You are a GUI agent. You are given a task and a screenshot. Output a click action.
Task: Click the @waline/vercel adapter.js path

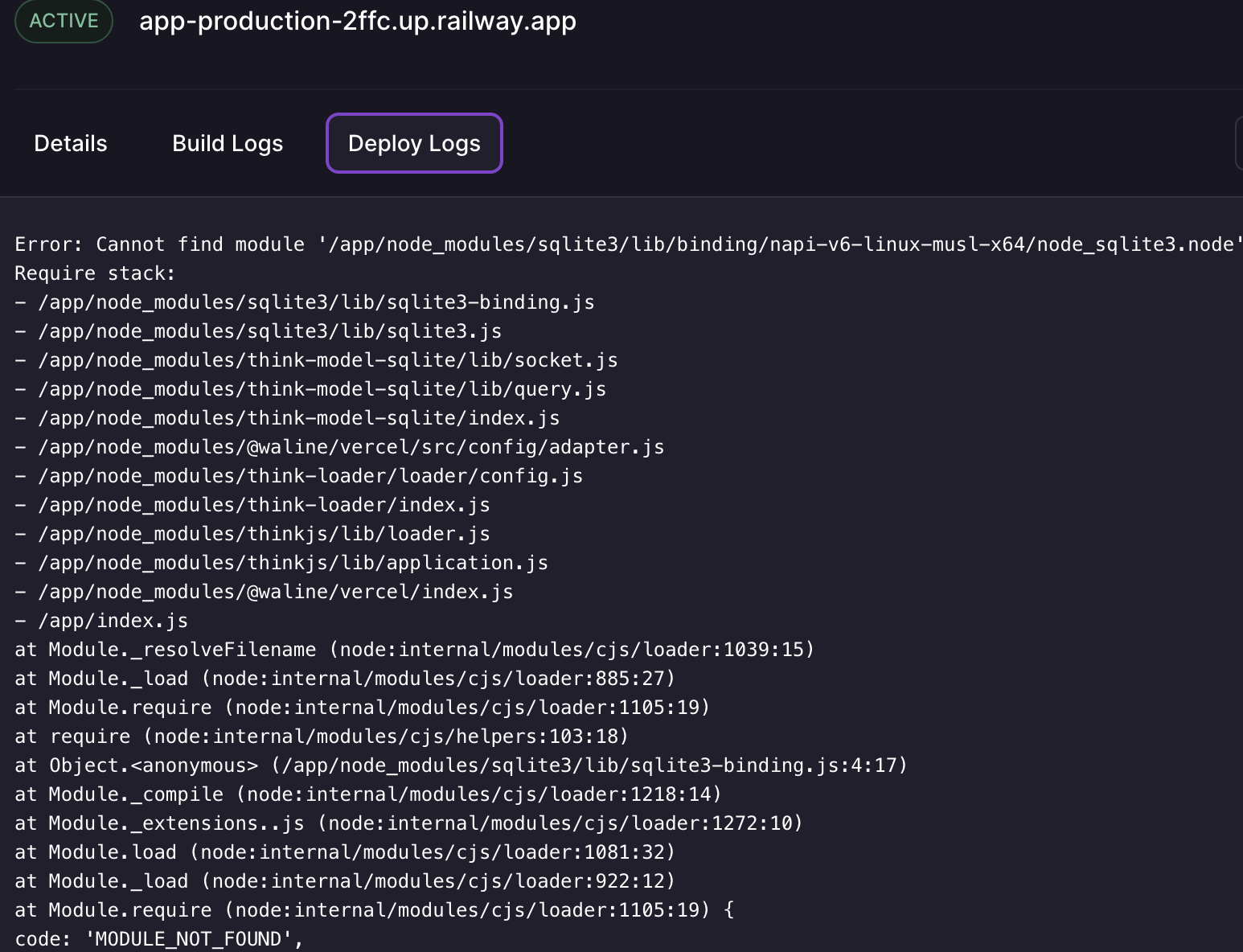(x=340, y=446)
